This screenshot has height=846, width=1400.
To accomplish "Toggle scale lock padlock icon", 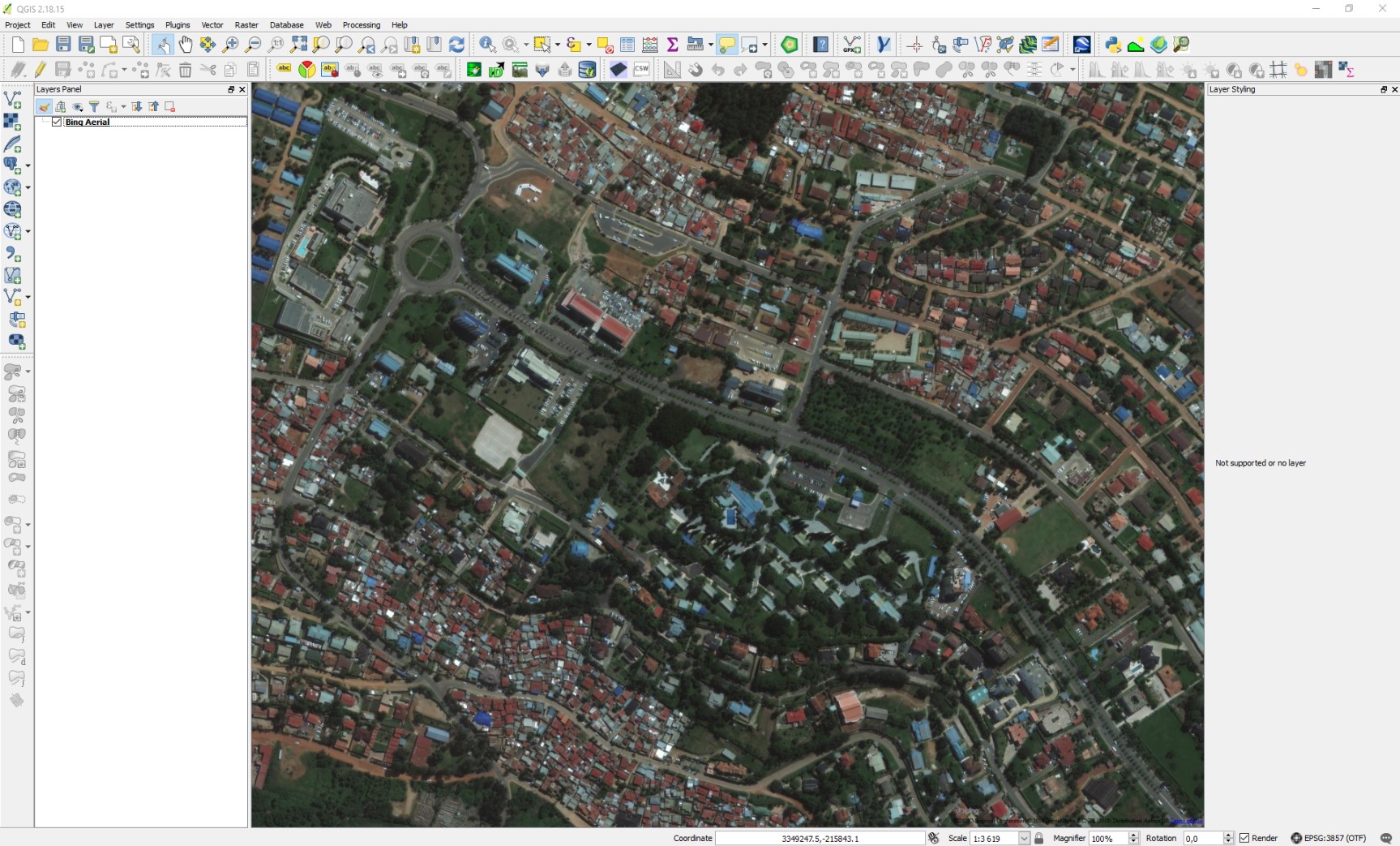I will tap(1038, 838).
